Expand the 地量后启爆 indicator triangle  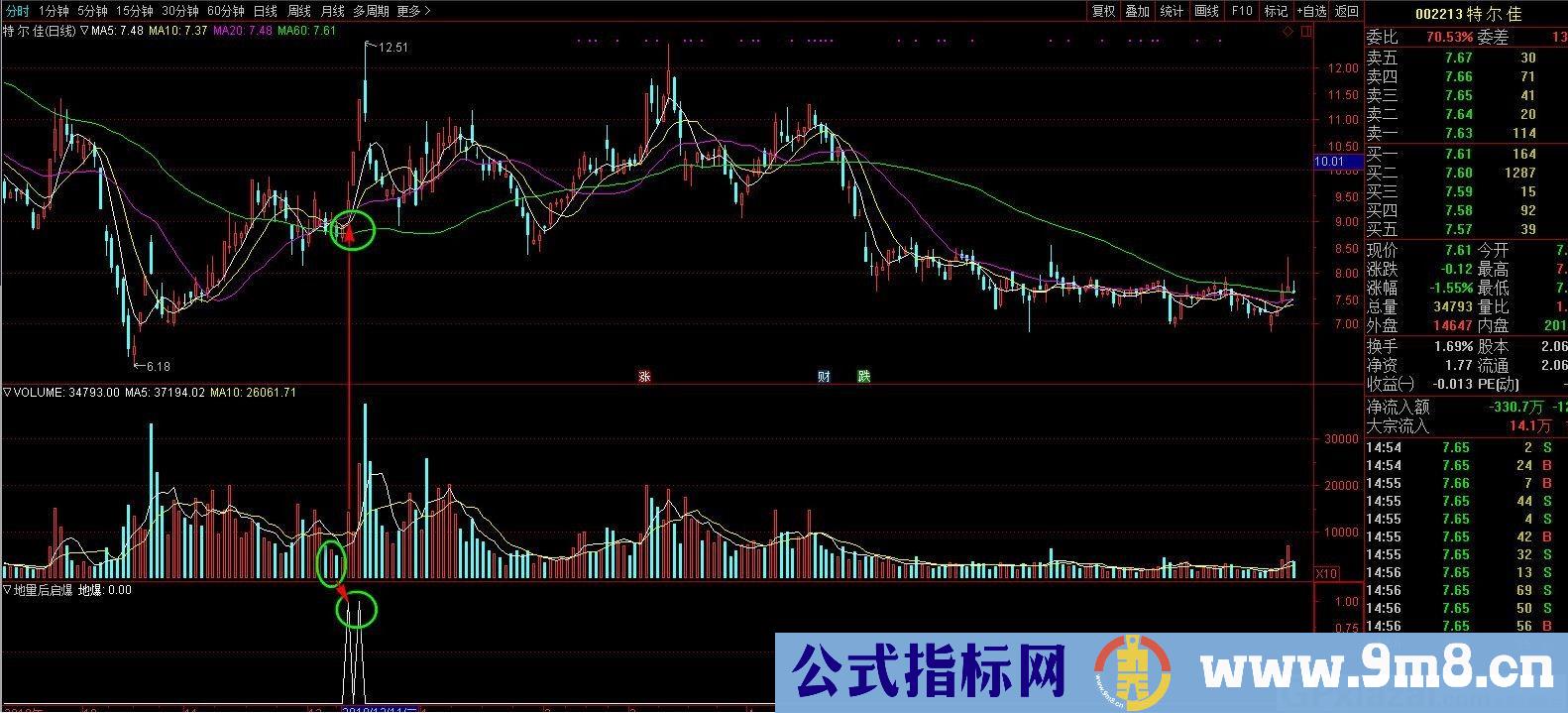8,590
